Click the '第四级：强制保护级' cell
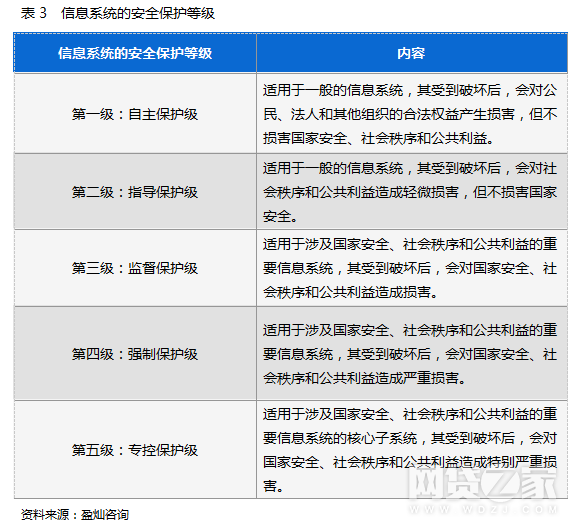Image resolution: width=580 pixels, height=524 pixels. tap(135, 354)
